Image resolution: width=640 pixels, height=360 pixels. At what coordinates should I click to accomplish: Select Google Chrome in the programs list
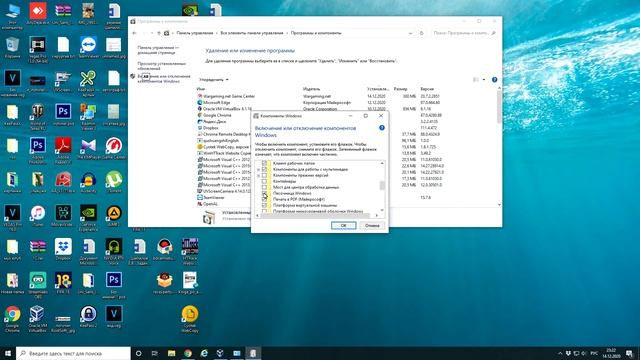(218, 115)
